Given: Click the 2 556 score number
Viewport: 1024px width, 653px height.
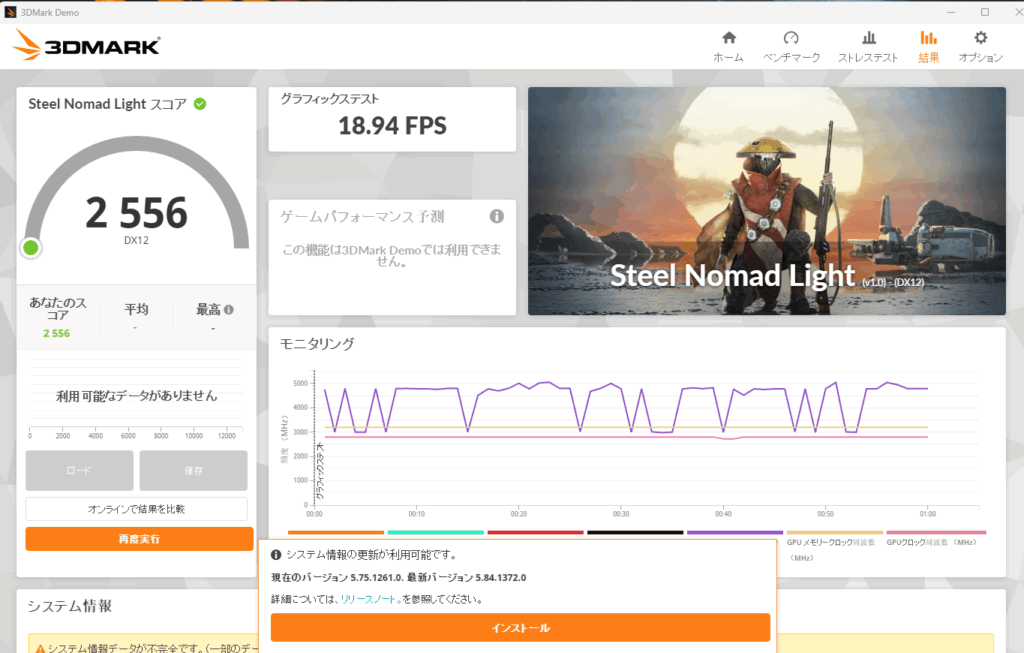Looking at the screenshot, I should pyautogui.click(x=136, y=213).
